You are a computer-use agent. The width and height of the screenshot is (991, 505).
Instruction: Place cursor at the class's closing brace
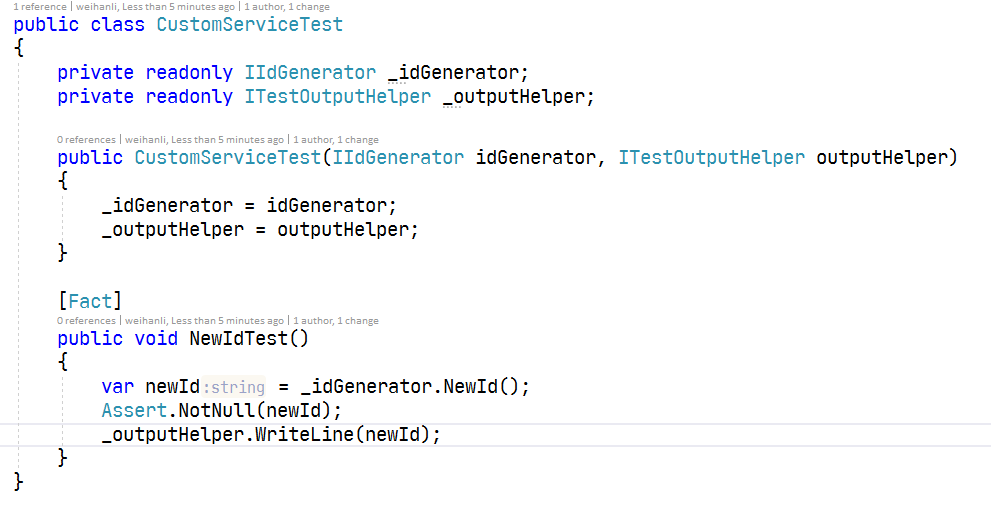19,482
